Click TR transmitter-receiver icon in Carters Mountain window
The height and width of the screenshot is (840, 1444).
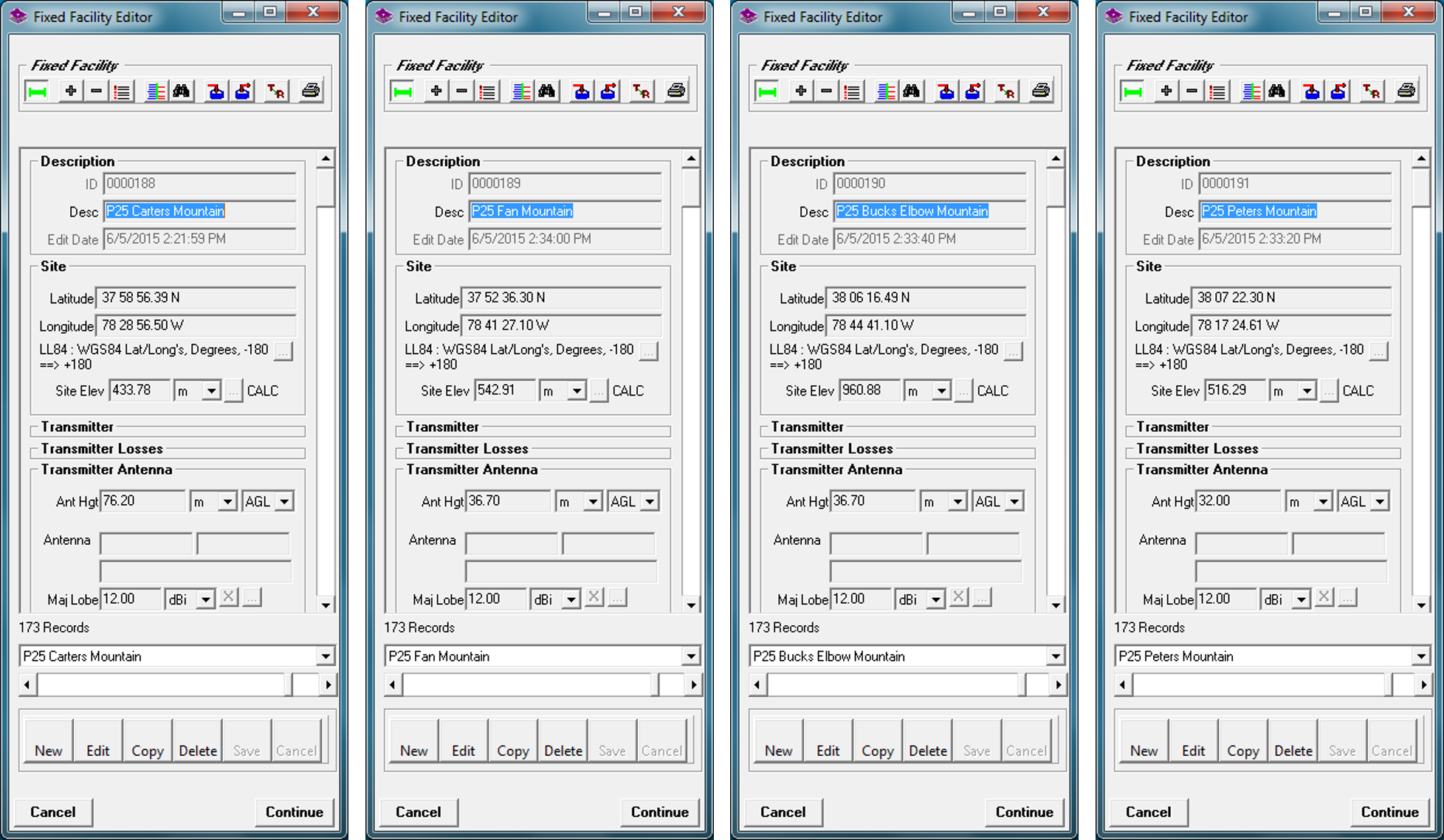[276, 92]
